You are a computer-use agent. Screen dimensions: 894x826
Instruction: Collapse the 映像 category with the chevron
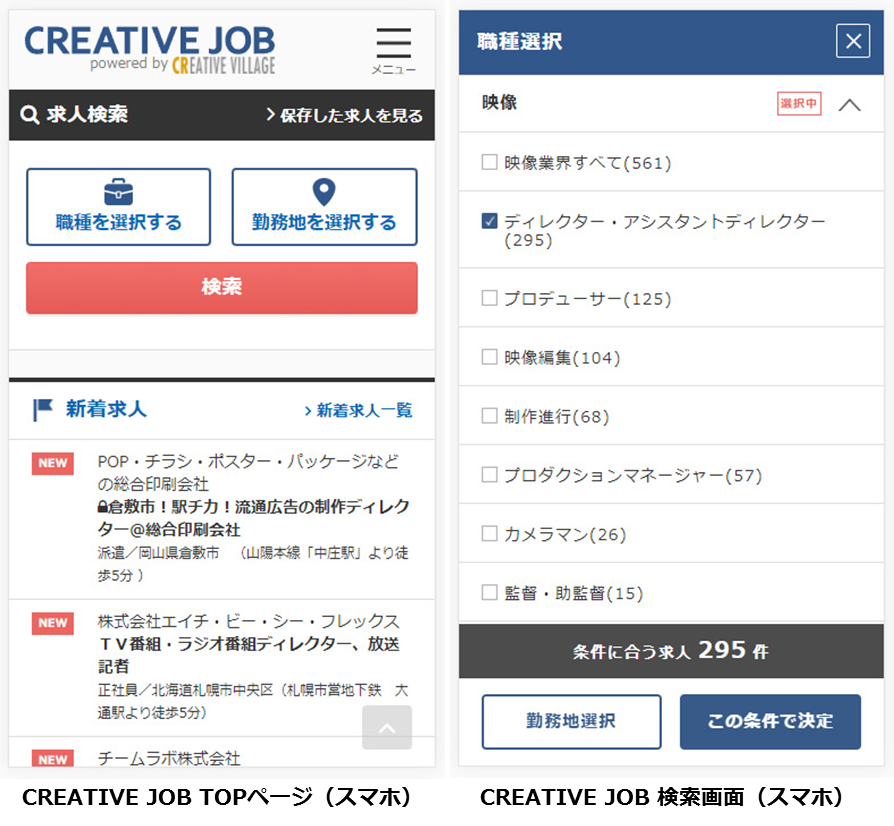coord(850,105)
